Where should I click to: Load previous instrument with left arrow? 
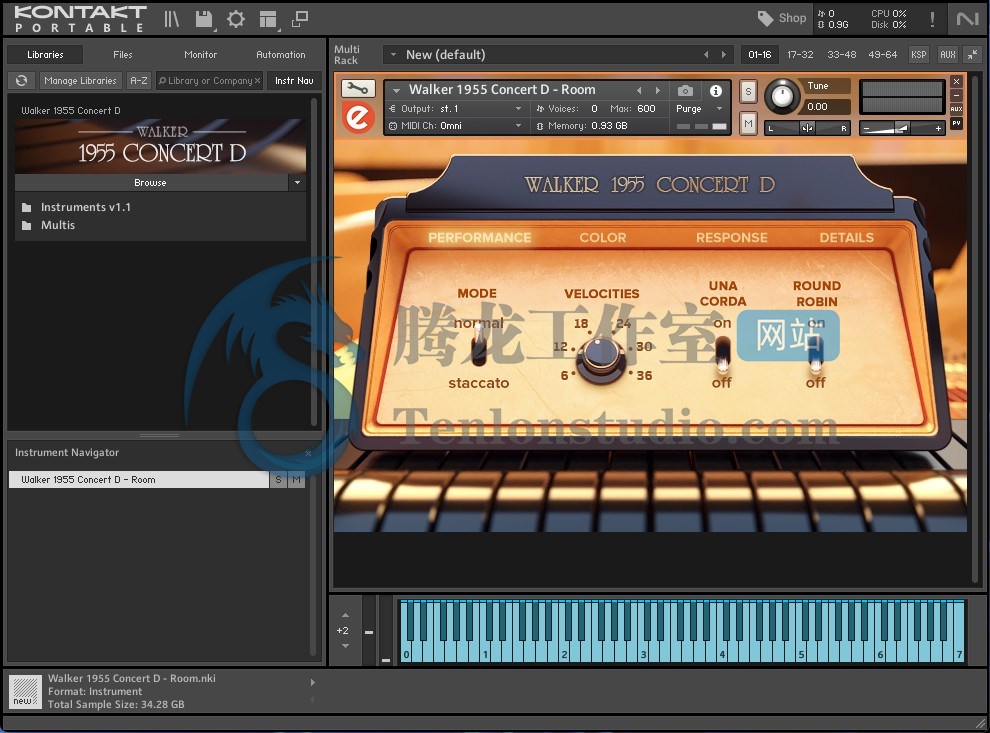(x=639, y=90)
